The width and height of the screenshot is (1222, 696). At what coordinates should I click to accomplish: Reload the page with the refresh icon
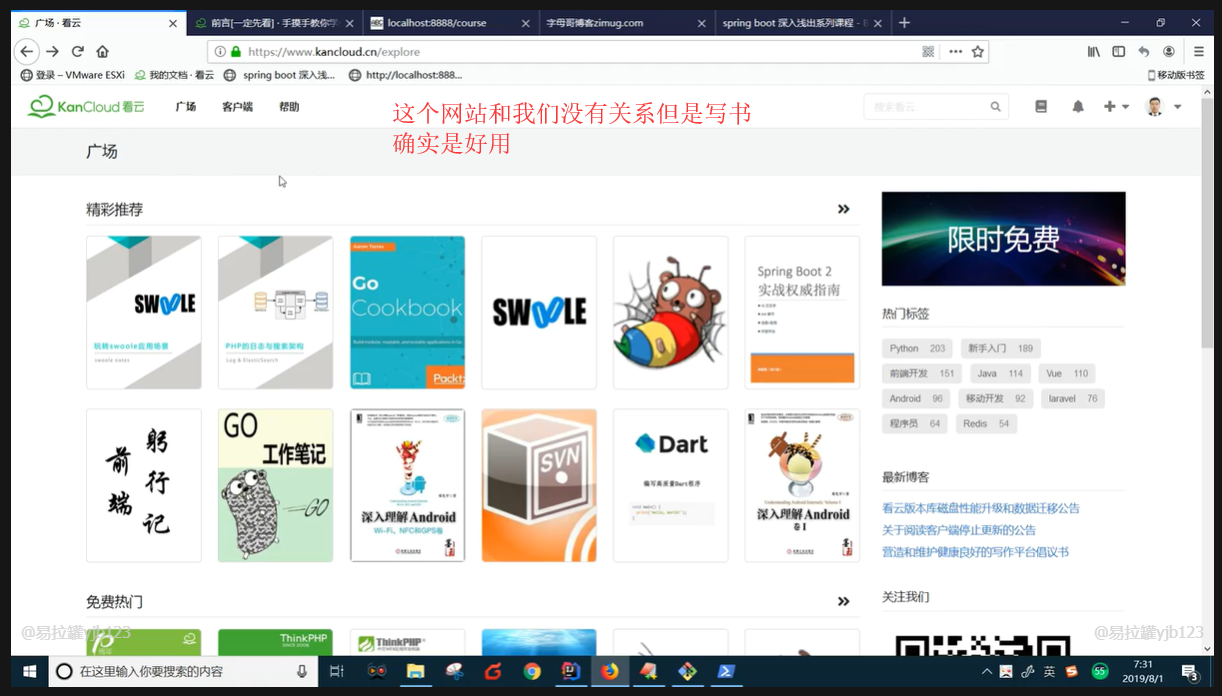77,52
